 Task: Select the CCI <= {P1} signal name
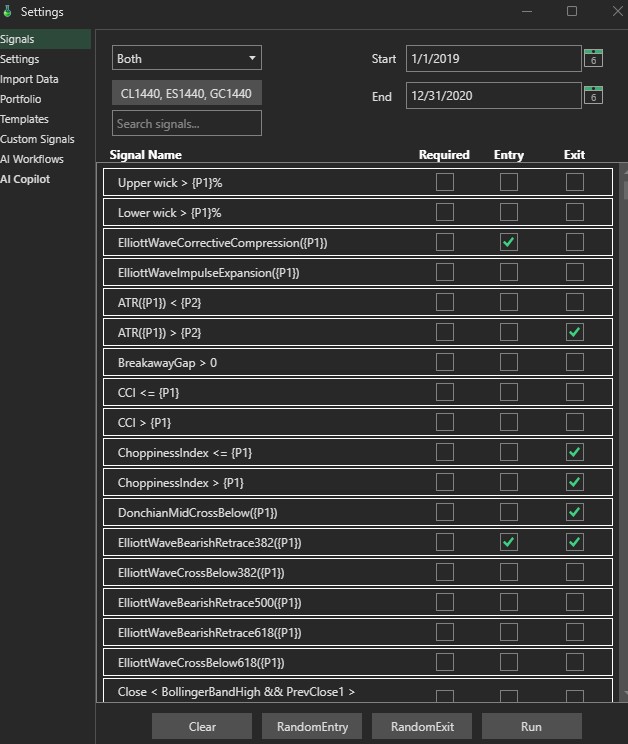(x=148, y=393)
